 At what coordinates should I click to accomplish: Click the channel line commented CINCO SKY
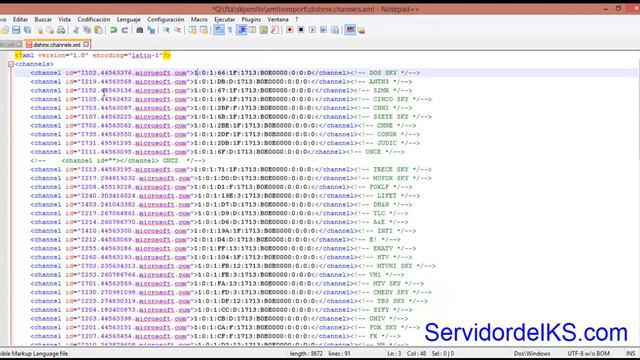click(x=231, y=99)
